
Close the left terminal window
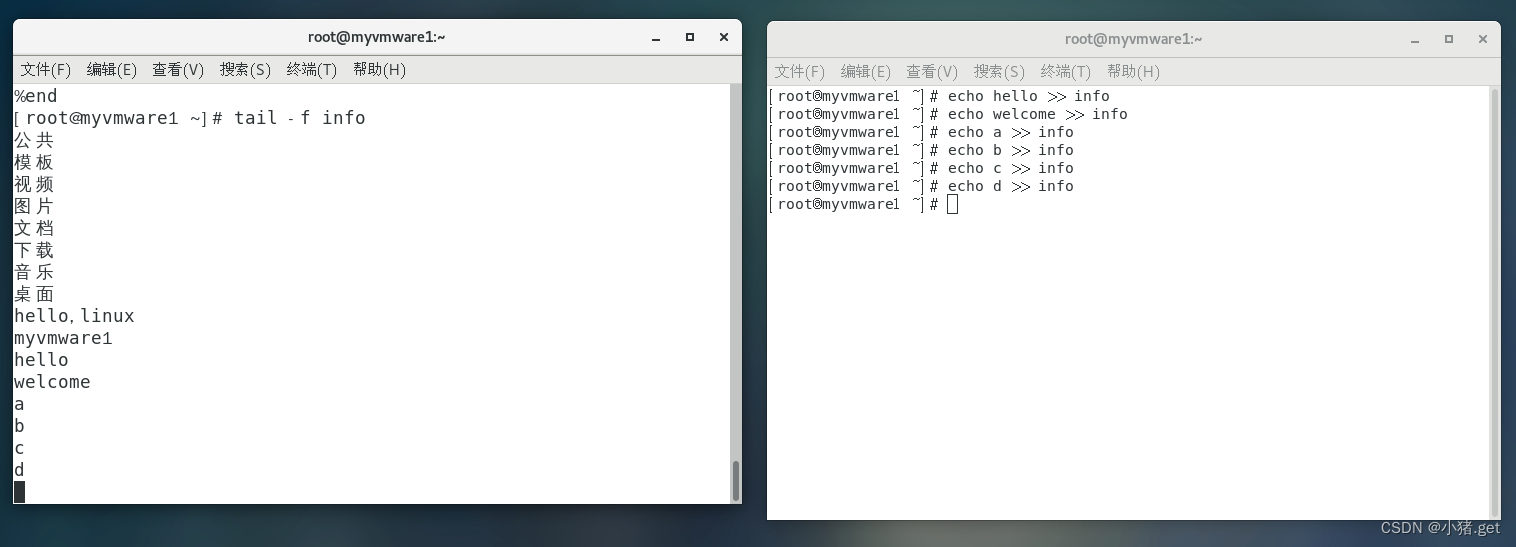click(724, 37)
